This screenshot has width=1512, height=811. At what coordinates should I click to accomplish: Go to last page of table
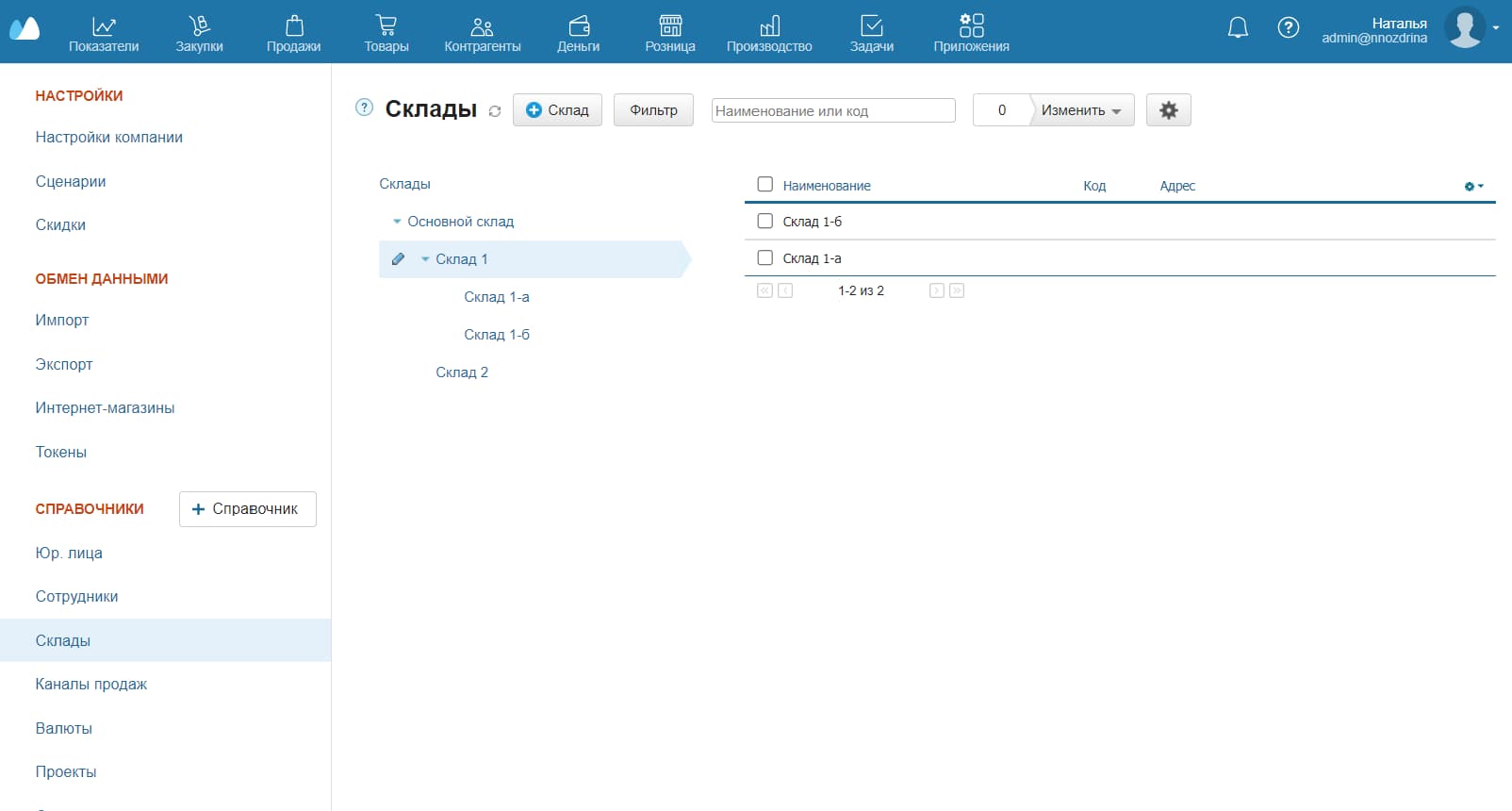pos(956,290)
